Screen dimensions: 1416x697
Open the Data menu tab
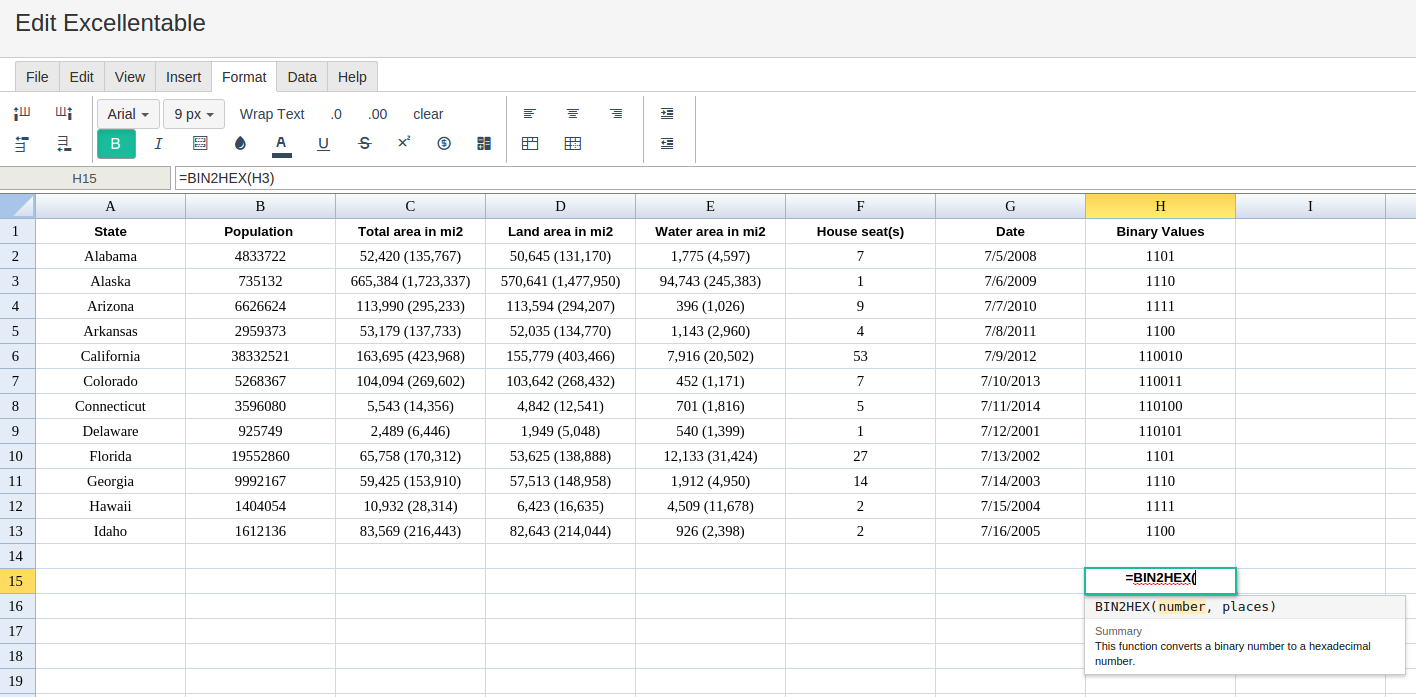pyautogui.click(x=302, y=77)
